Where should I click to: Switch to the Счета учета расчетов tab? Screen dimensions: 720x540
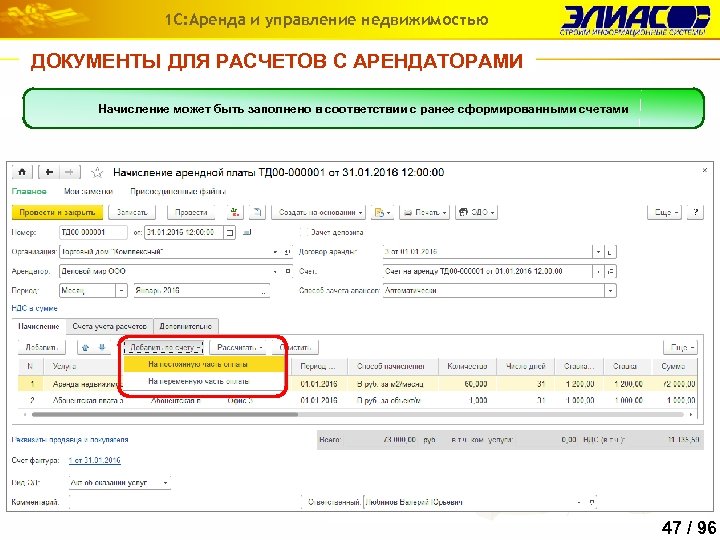coord(109,326)
